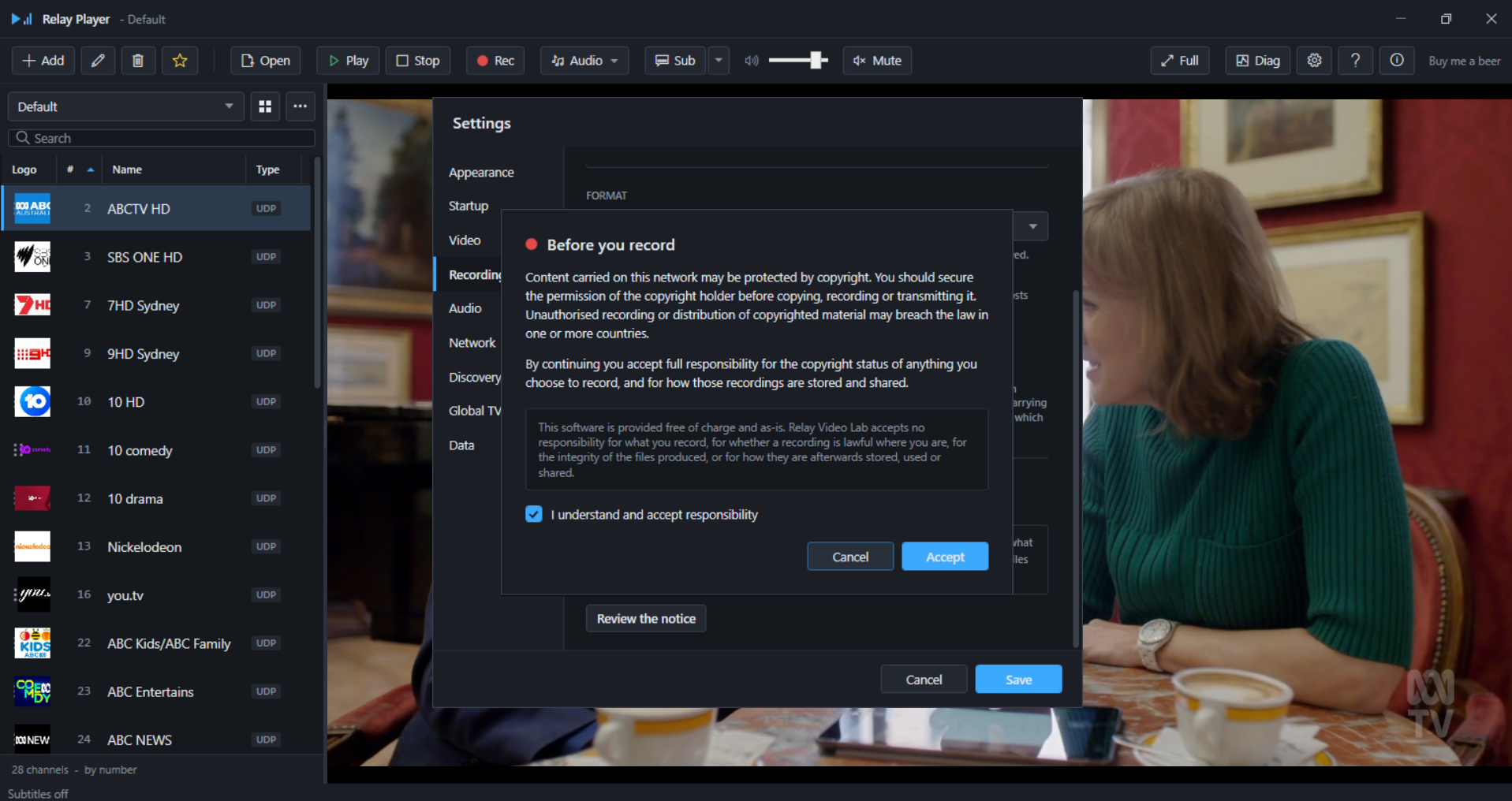This screenshot has width=1512, height=801.
Task: Open the Discovery settings tab
Action: [x=475, y=377]
